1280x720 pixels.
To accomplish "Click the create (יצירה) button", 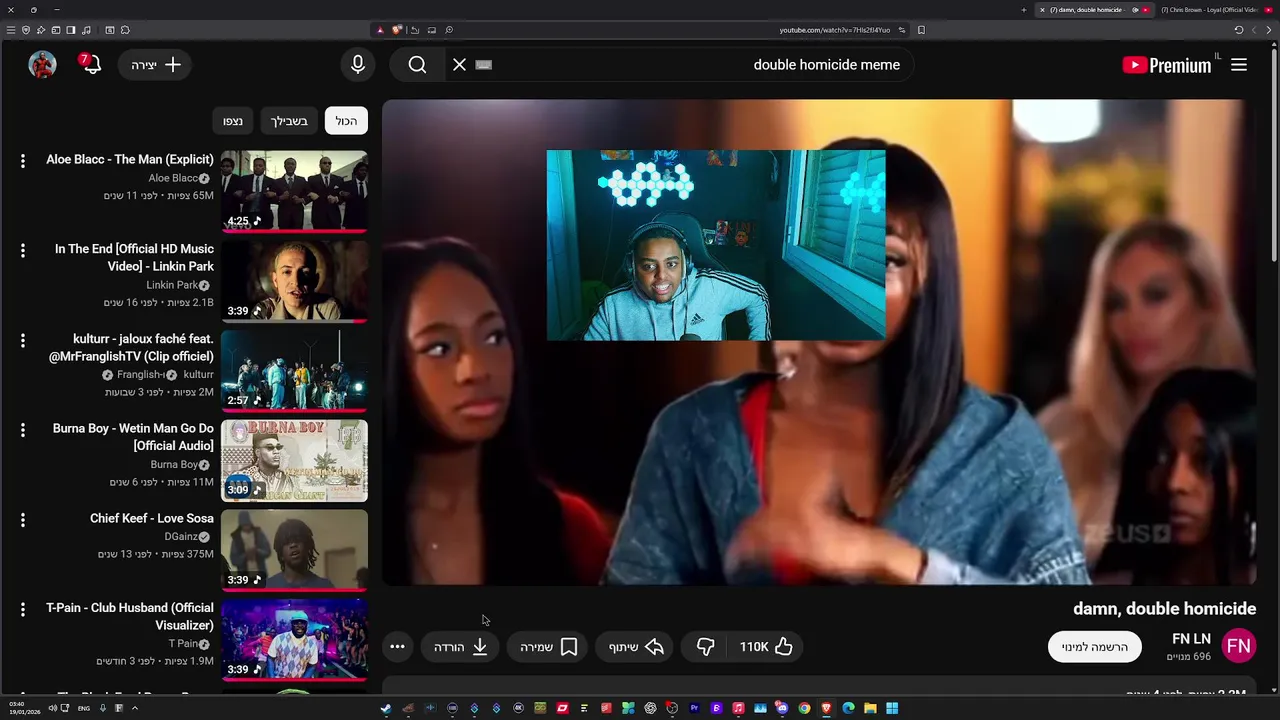I will 155,65.
